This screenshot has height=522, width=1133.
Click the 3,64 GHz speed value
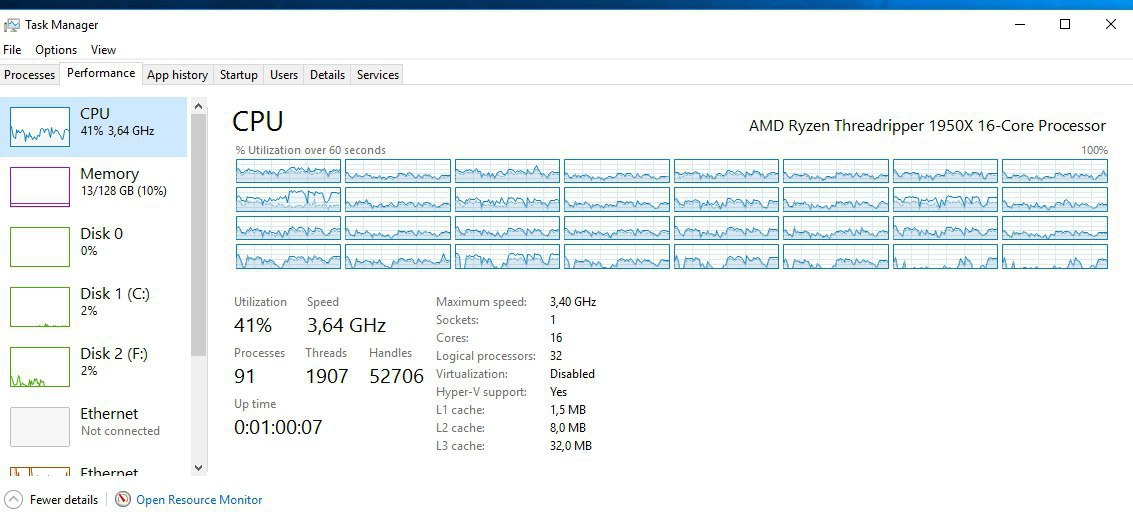[x=346, y=325]
